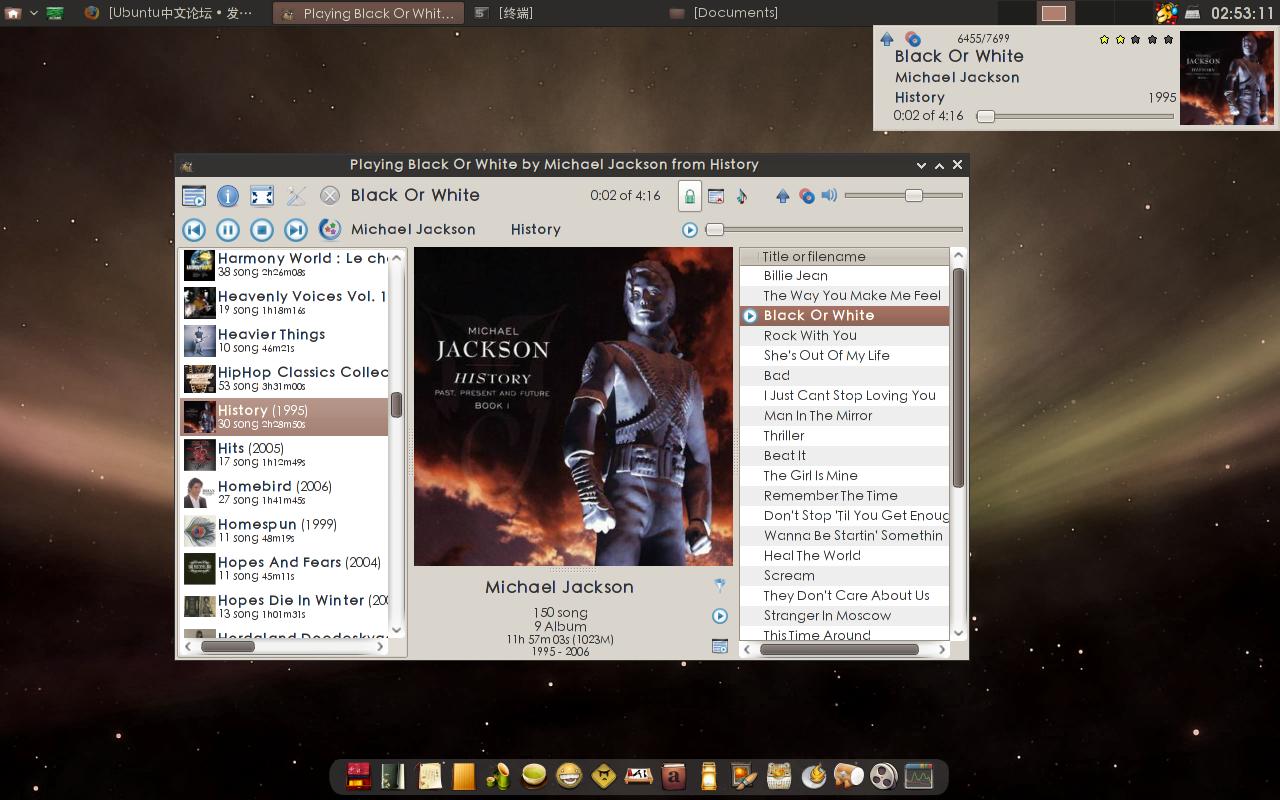Set rating to fifth star in widget

pyautogui.click(x=1168, y=40)
